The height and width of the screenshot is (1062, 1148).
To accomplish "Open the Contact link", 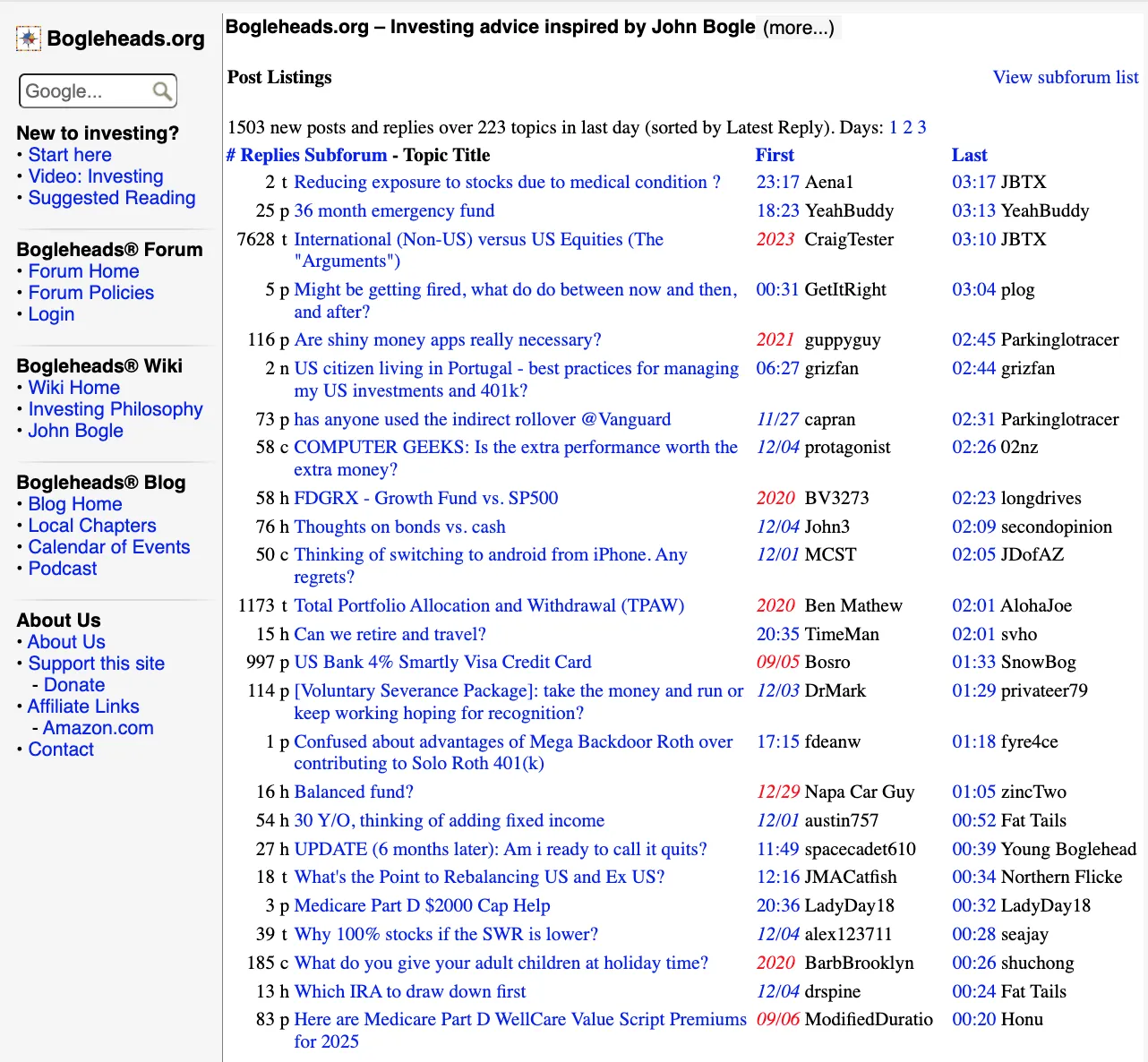I will pyautogui.click(x=61, y=749).
